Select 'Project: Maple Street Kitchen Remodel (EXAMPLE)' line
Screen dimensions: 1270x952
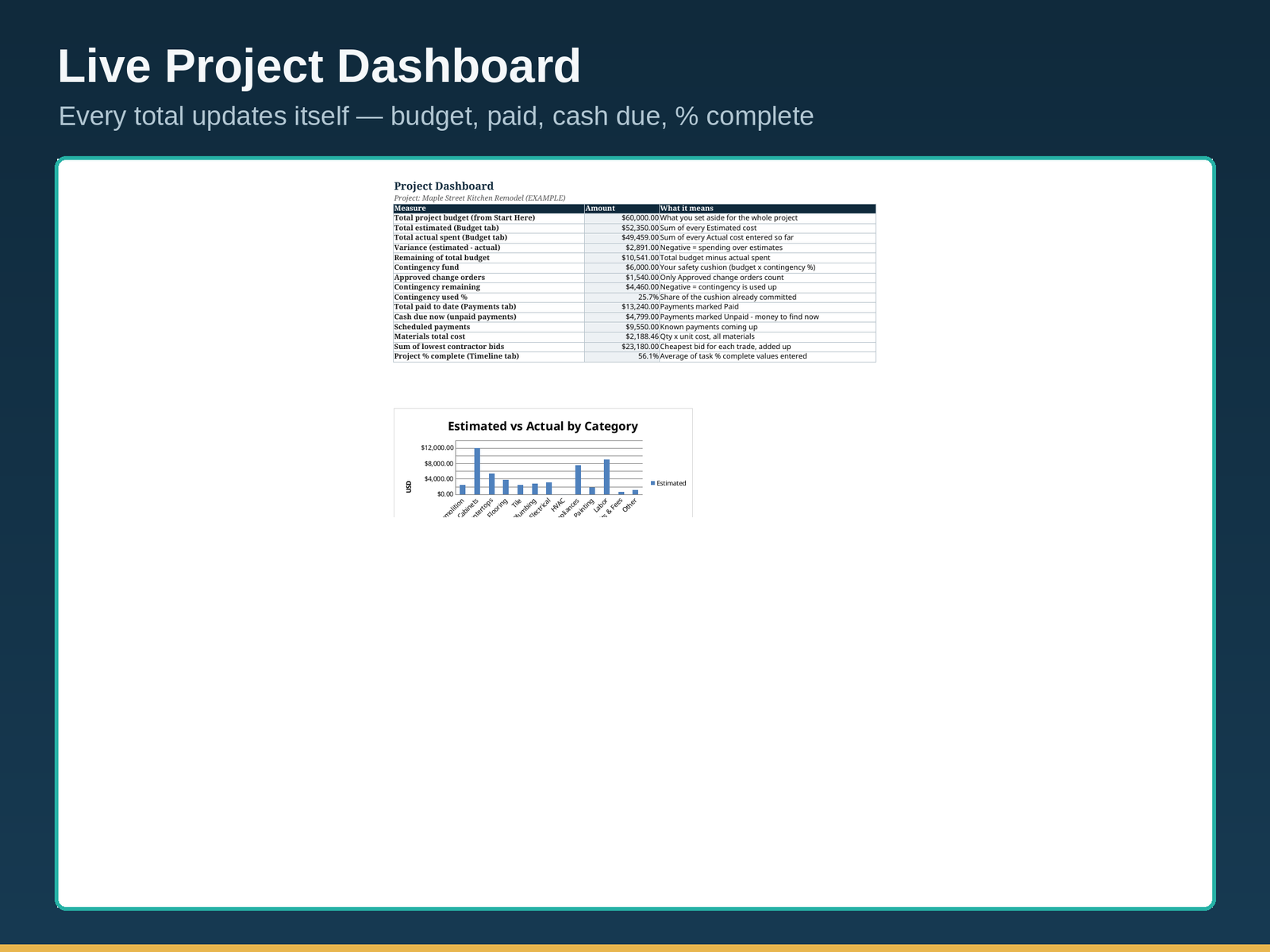[x=479, y=198]
